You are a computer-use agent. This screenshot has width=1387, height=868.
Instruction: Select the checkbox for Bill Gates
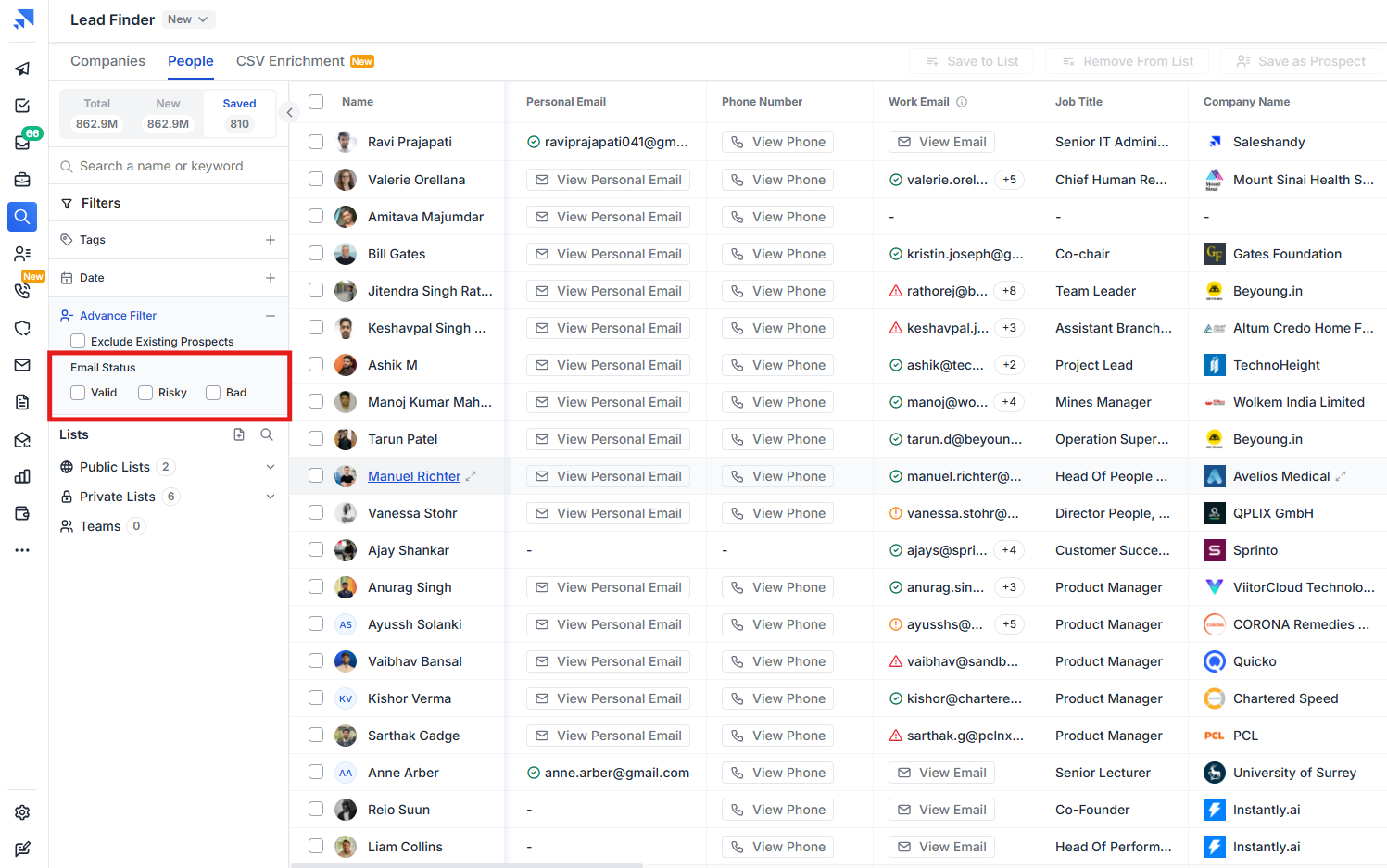tap(316, 254)
